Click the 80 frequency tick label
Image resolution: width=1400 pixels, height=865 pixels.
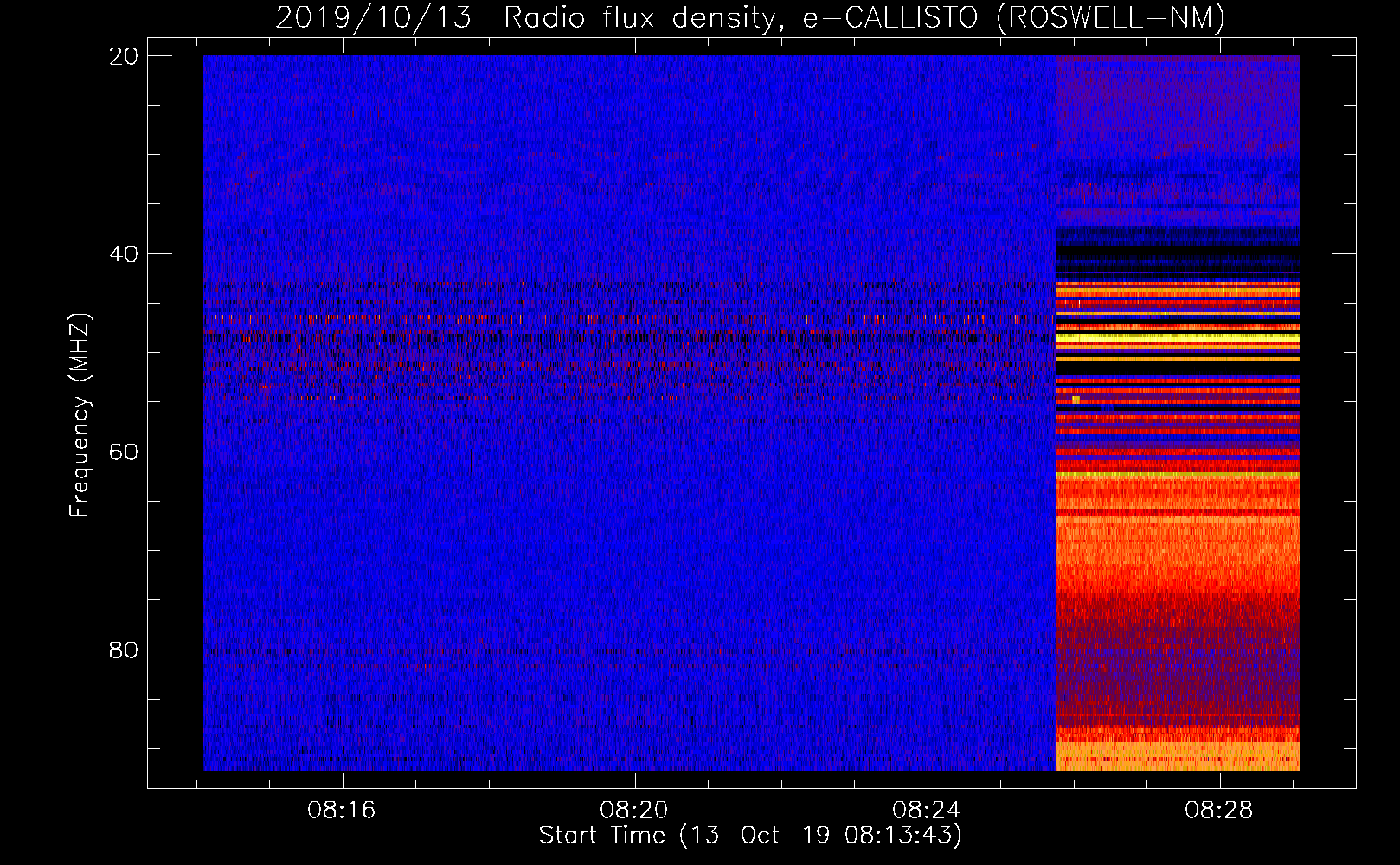(x=124, y=650)
